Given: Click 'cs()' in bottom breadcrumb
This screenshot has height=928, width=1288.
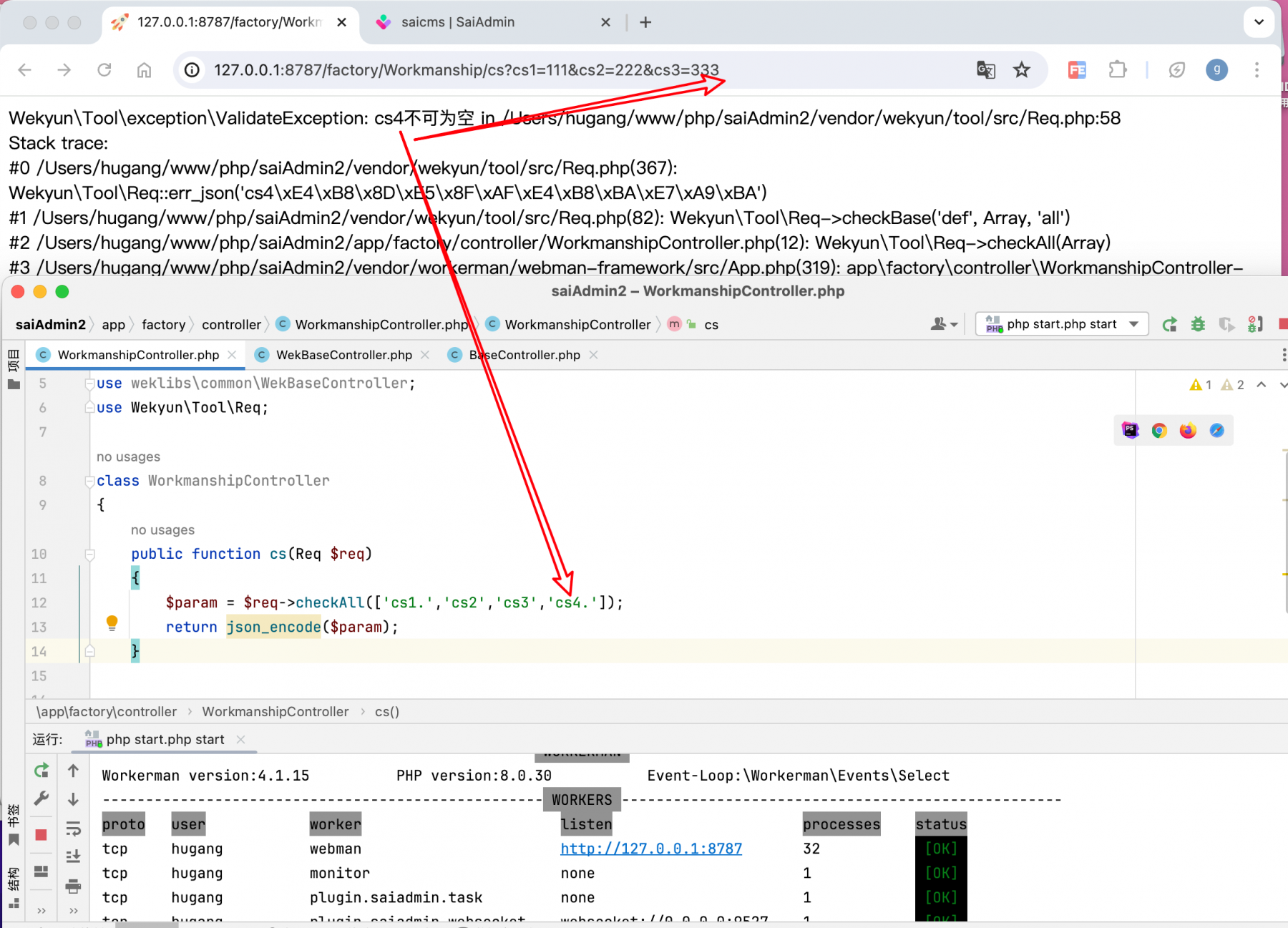Looking at the screenshot, I should point(387,711).
